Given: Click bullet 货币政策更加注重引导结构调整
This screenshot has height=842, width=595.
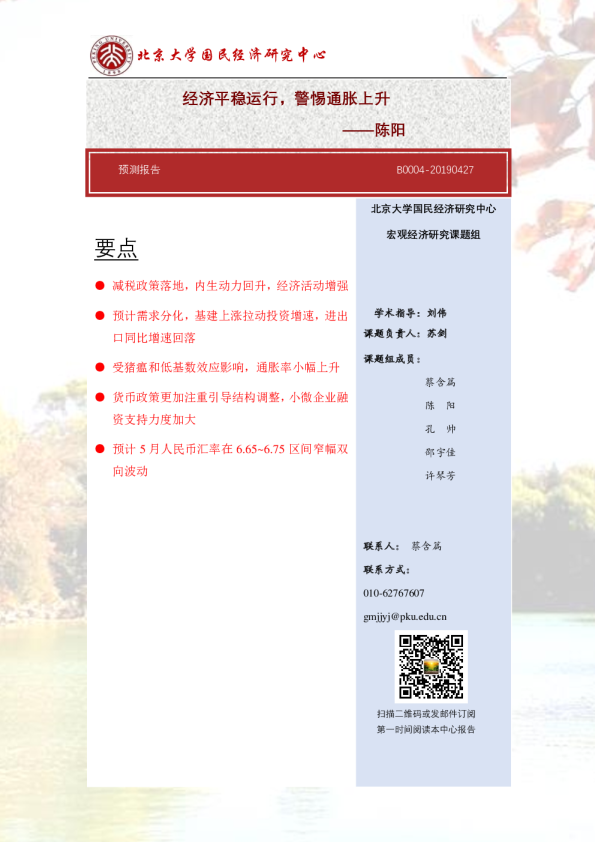Looking at the screenshot, I should tap(230, 408).
